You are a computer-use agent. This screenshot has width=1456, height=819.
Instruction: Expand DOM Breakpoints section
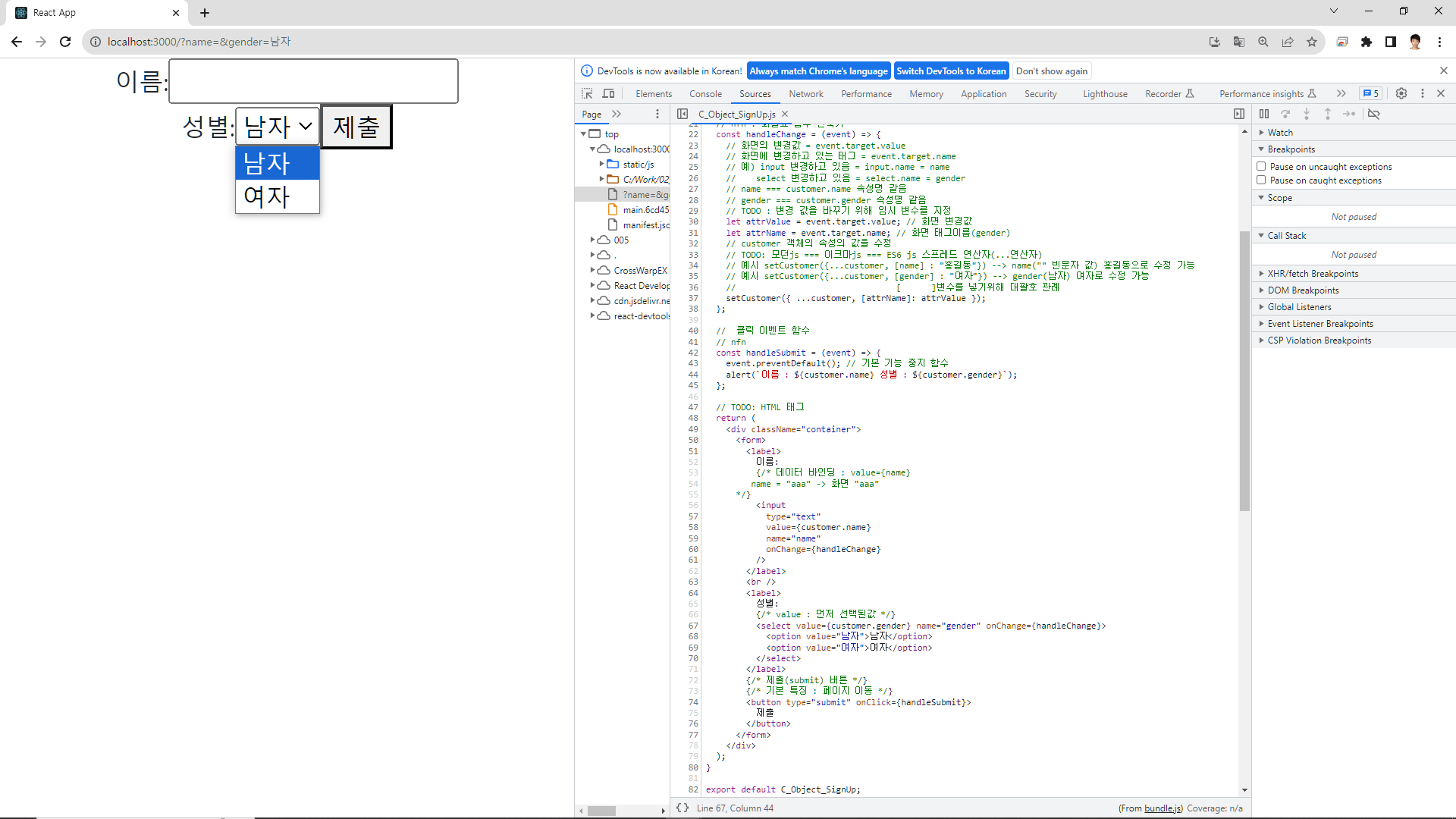[x=1354, y=290]
